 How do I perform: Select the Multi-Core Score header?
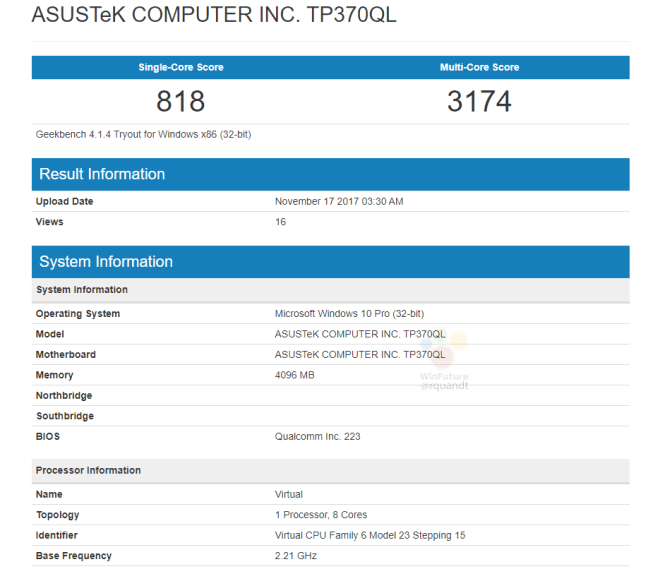479,68
